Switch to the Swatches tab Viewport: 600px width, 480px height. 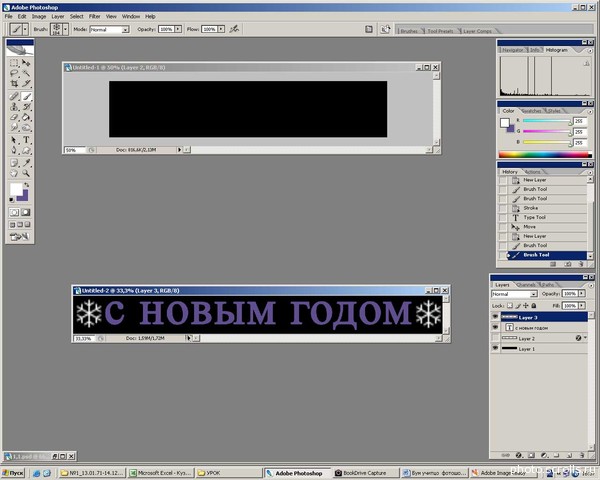(x=532, y=111)
